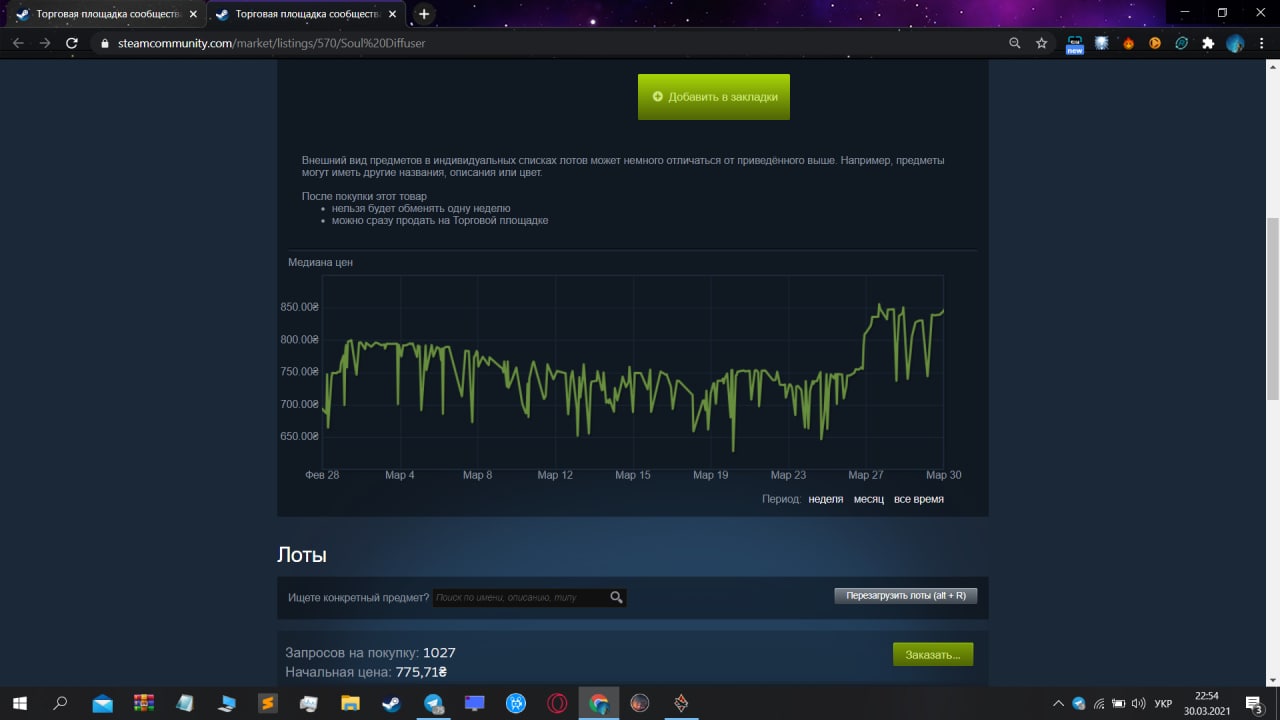1280x720 pixels.
Task: Click the 'Мар 27' date label on chart
Action: (x=866, y=475)
